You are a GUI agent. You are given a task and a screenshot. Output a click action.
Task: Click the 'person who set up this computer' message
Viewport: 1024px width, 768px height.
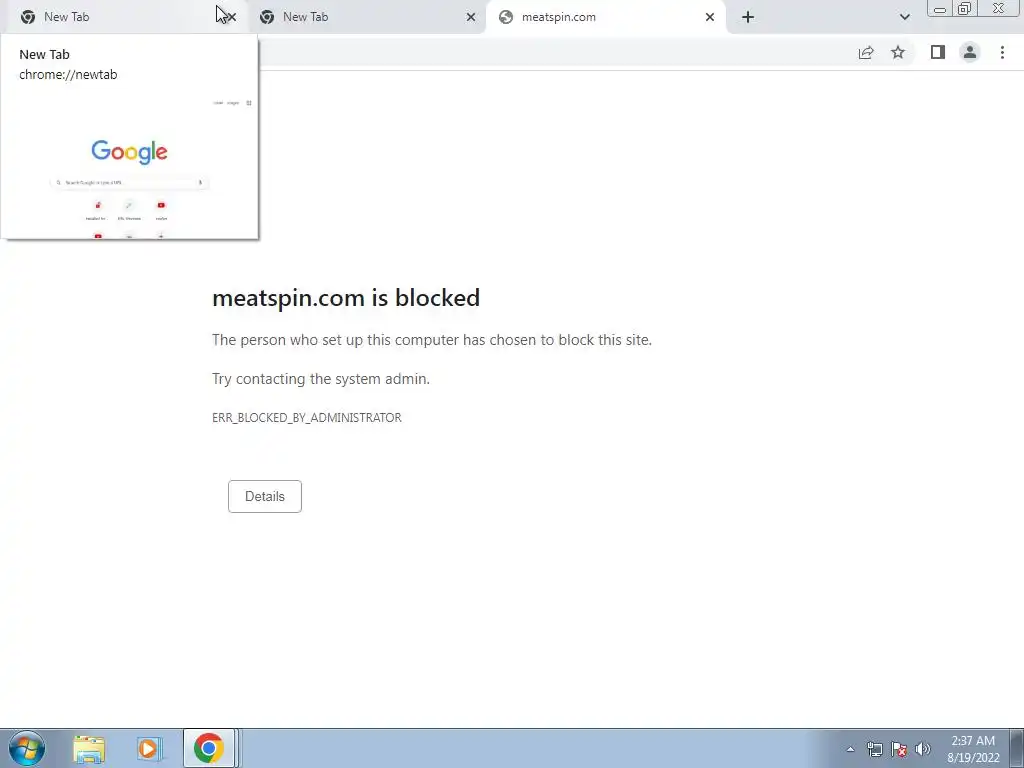pos(432,340)
